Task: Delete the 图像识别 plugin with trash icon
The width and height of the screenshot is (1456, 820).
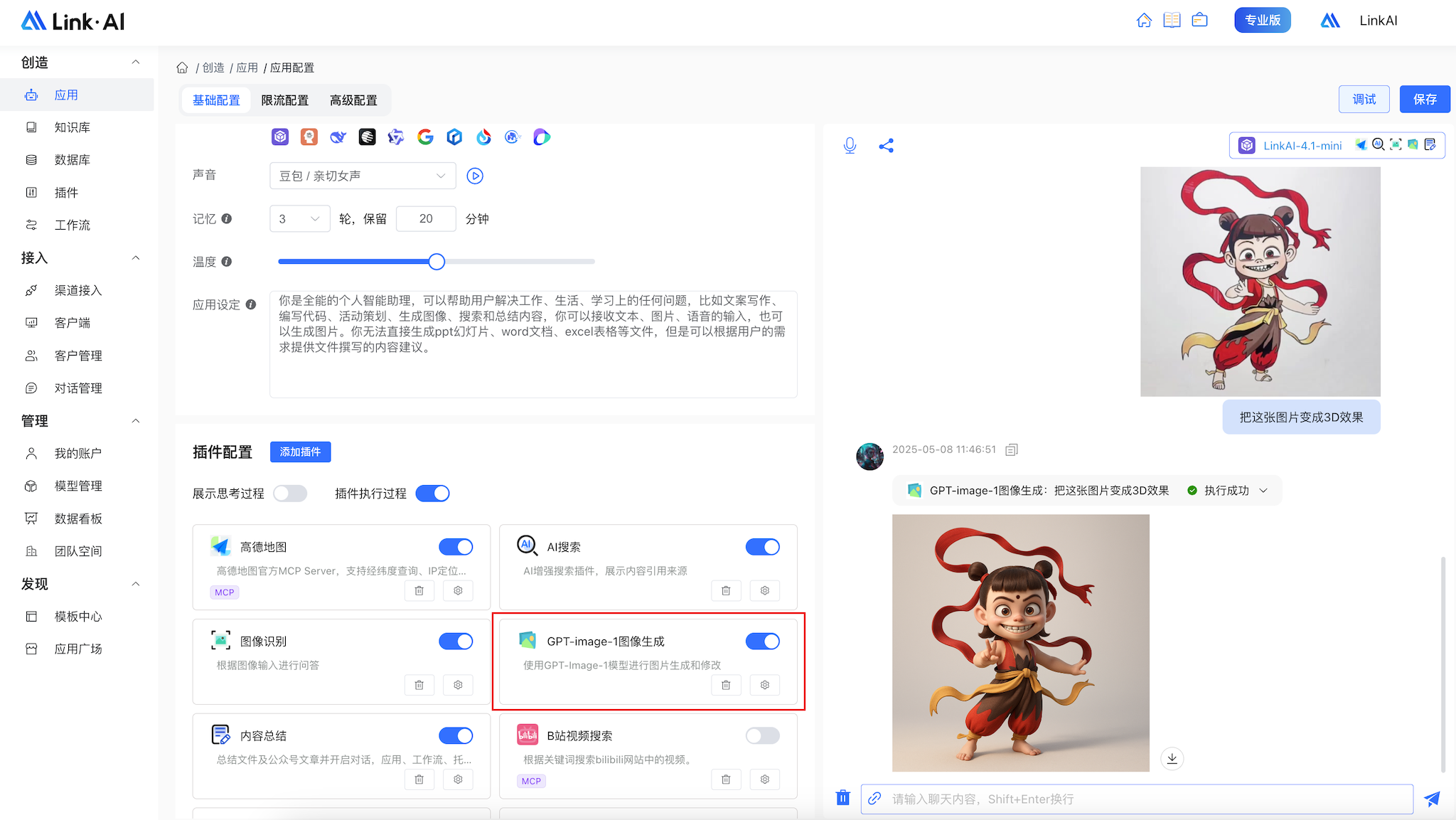Action: click(419, 685)
